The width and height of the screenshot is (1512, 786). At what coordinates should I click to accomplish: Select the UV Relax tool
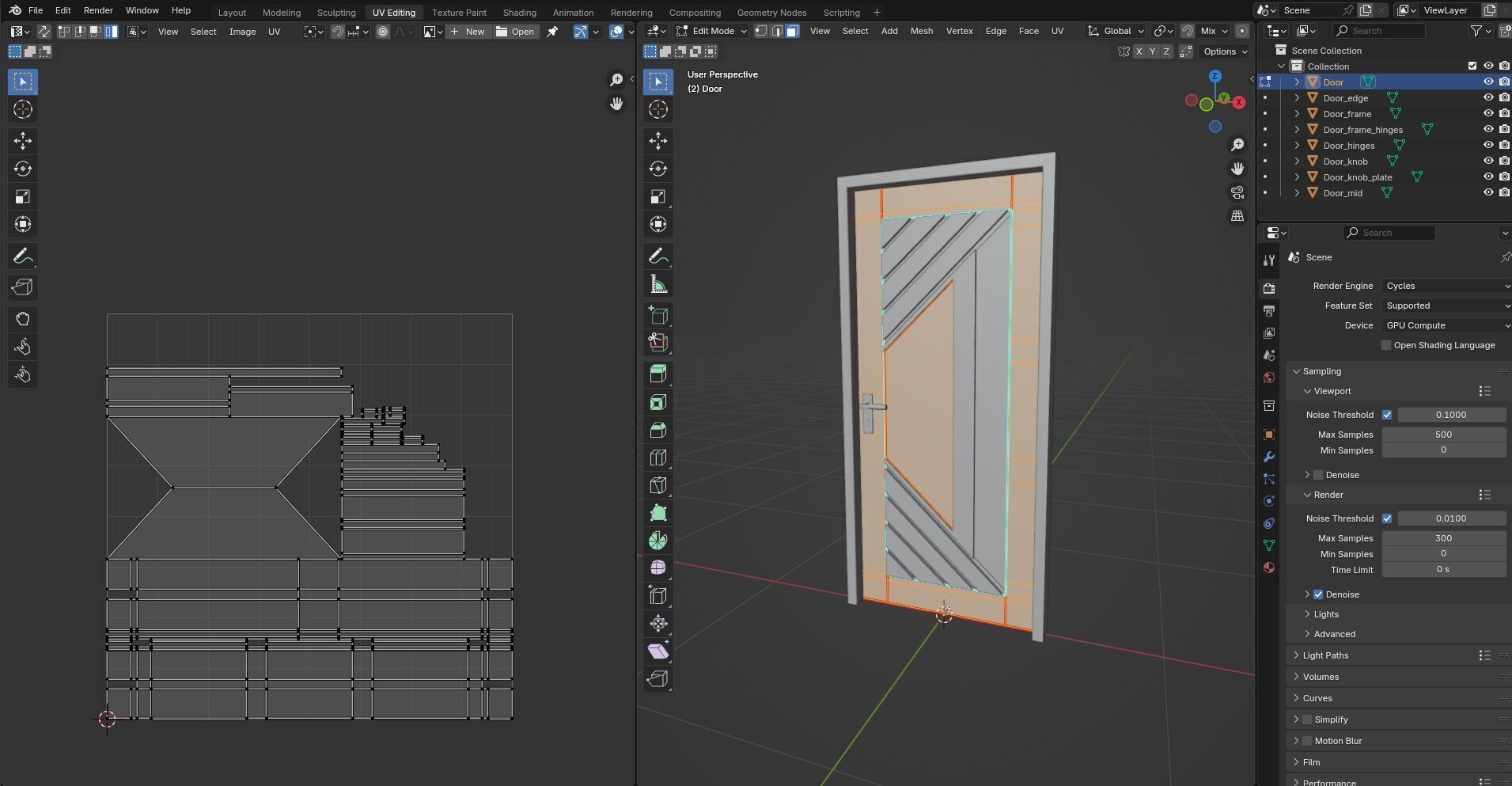tap(23, 347)
